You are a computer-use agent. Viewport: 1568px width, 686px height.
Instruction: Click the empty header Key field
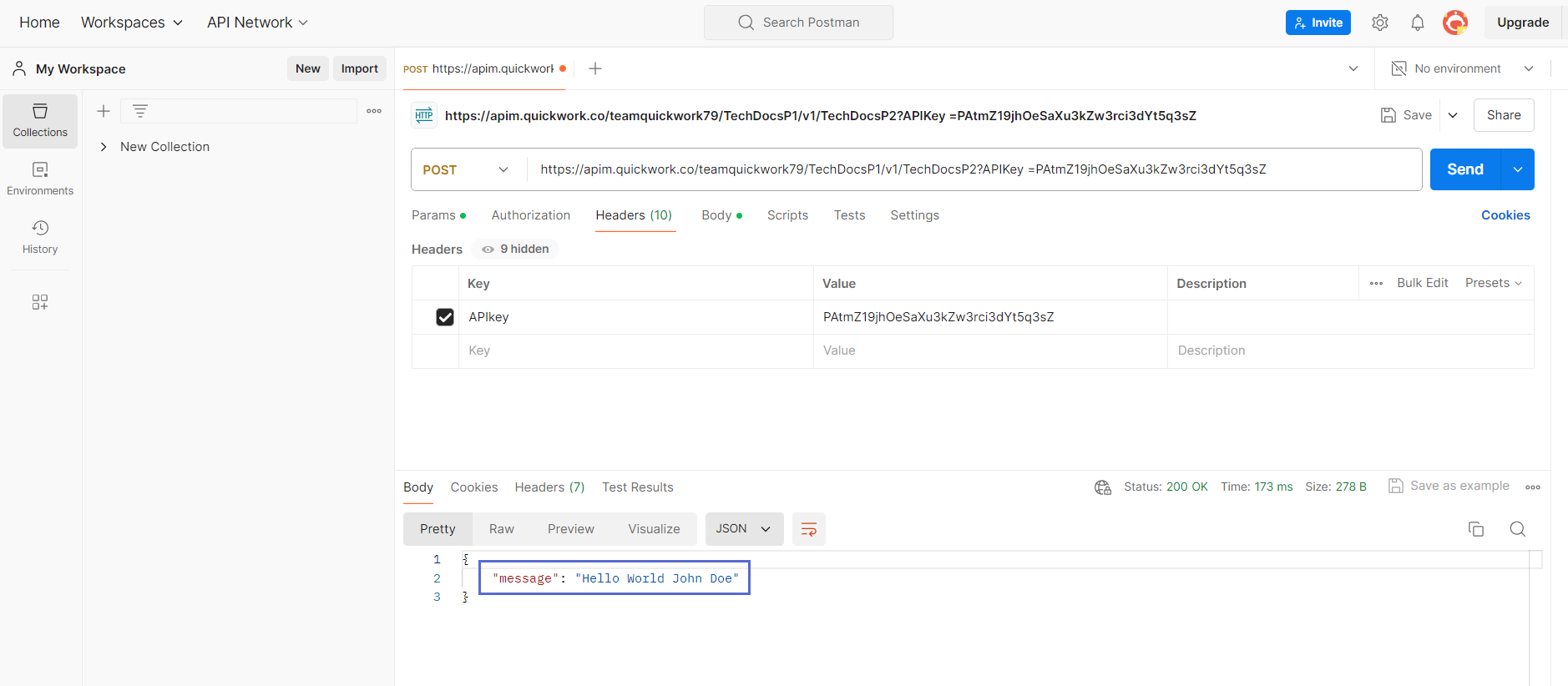click(x=636, y=351)
